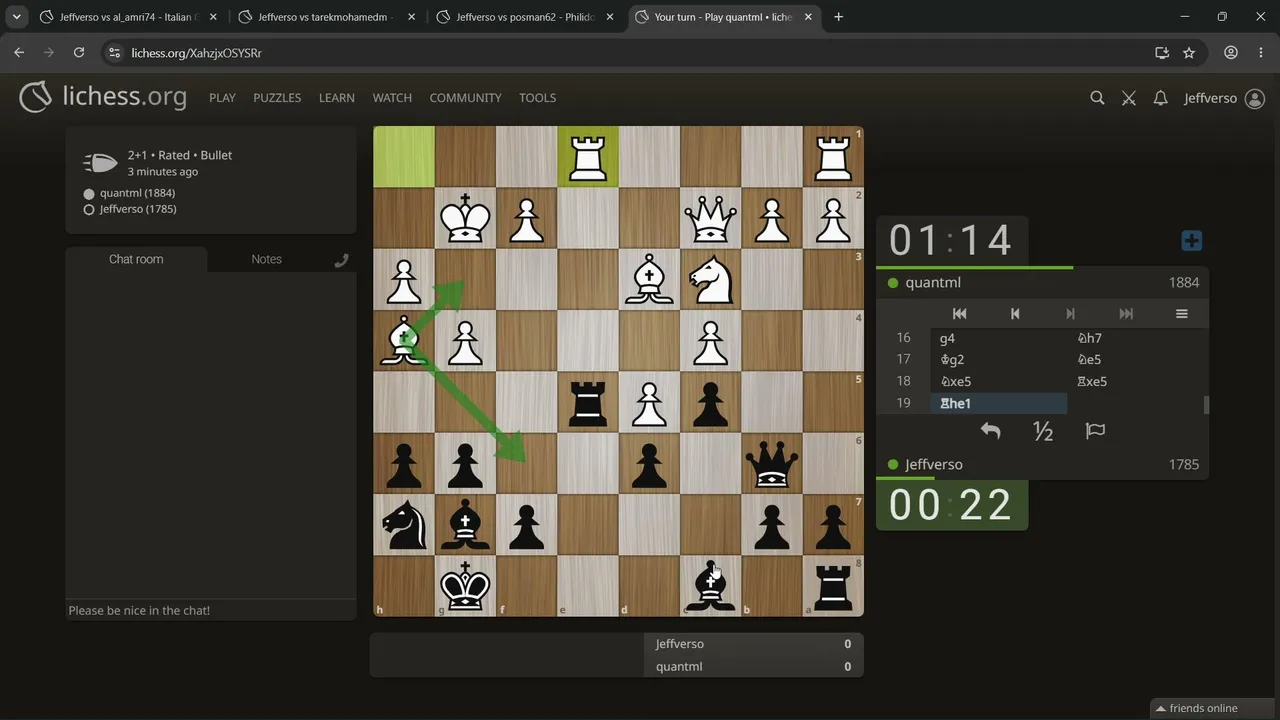Step forward one move in the move list

1070,314
